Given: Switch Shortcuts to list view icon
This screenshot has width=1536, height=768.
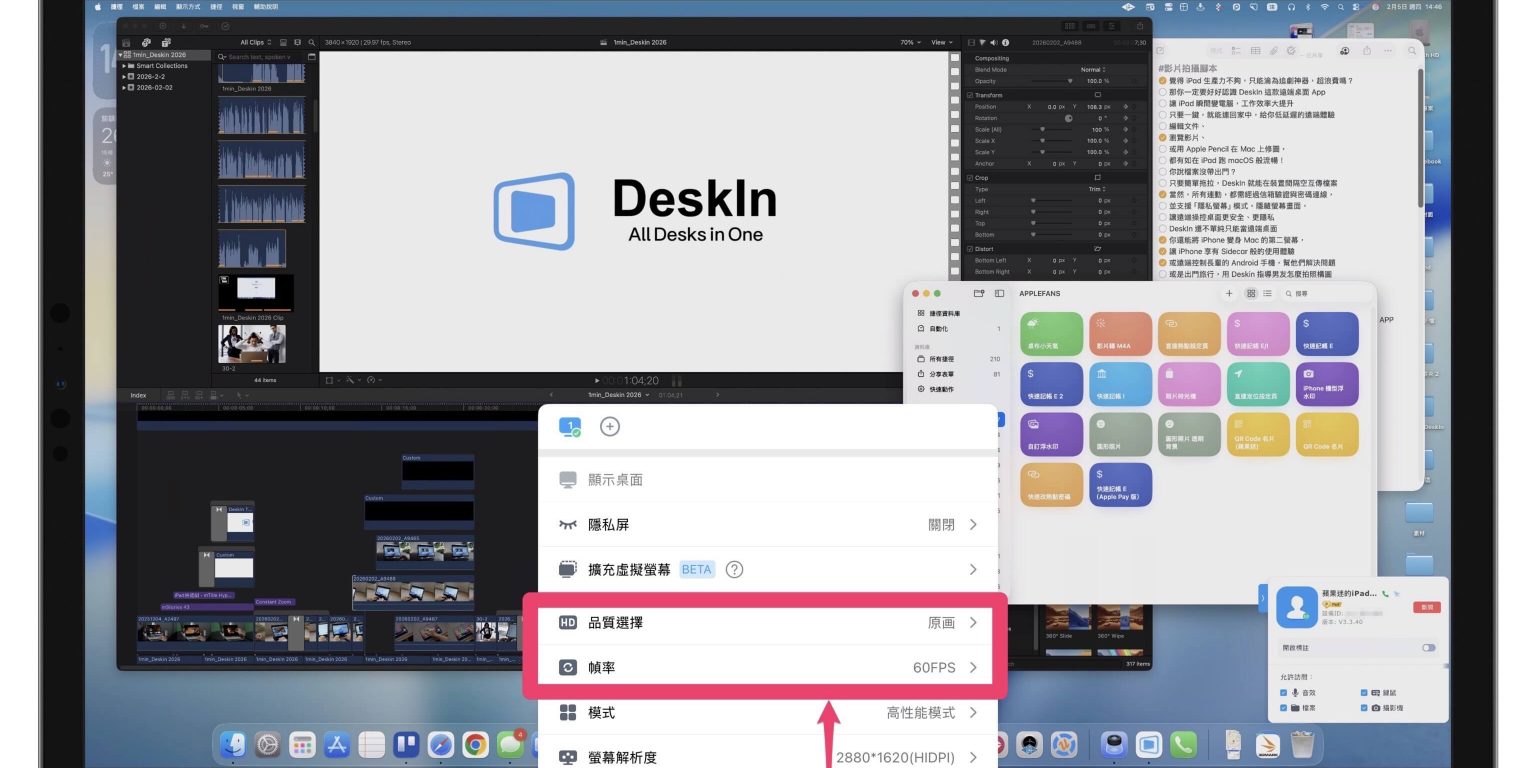Looking at the screenshot, I should click(1267, 294).
